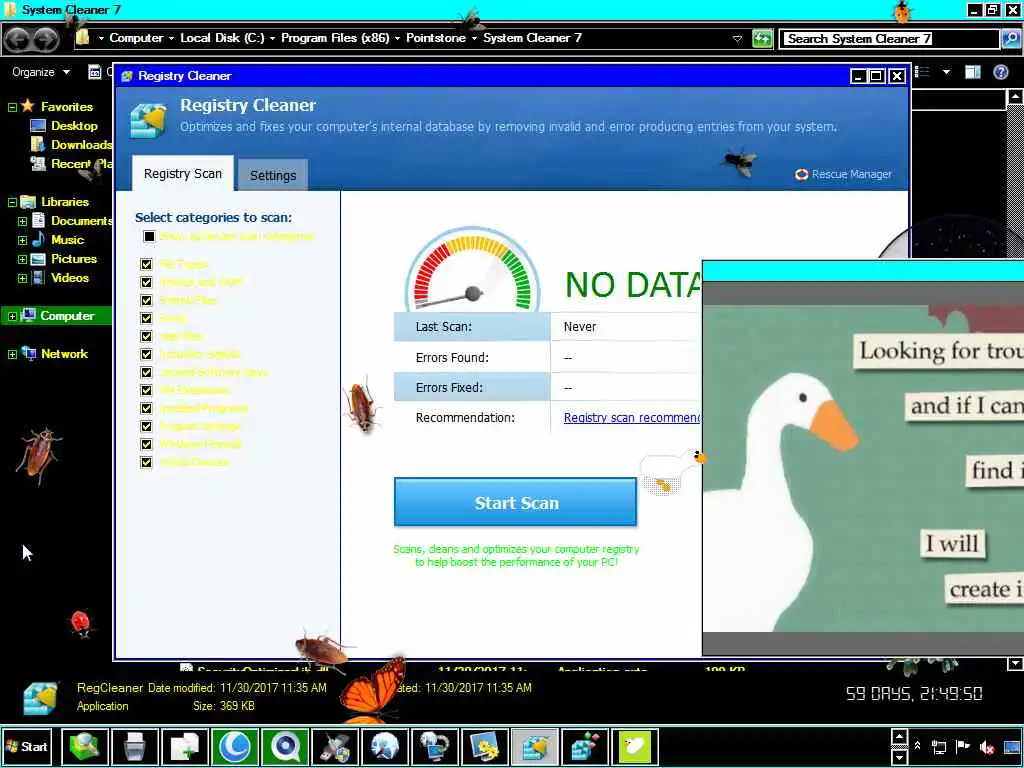Click the muted volume tray icon
This screenshot has width=1024, height=768.
tap(987, 746)
